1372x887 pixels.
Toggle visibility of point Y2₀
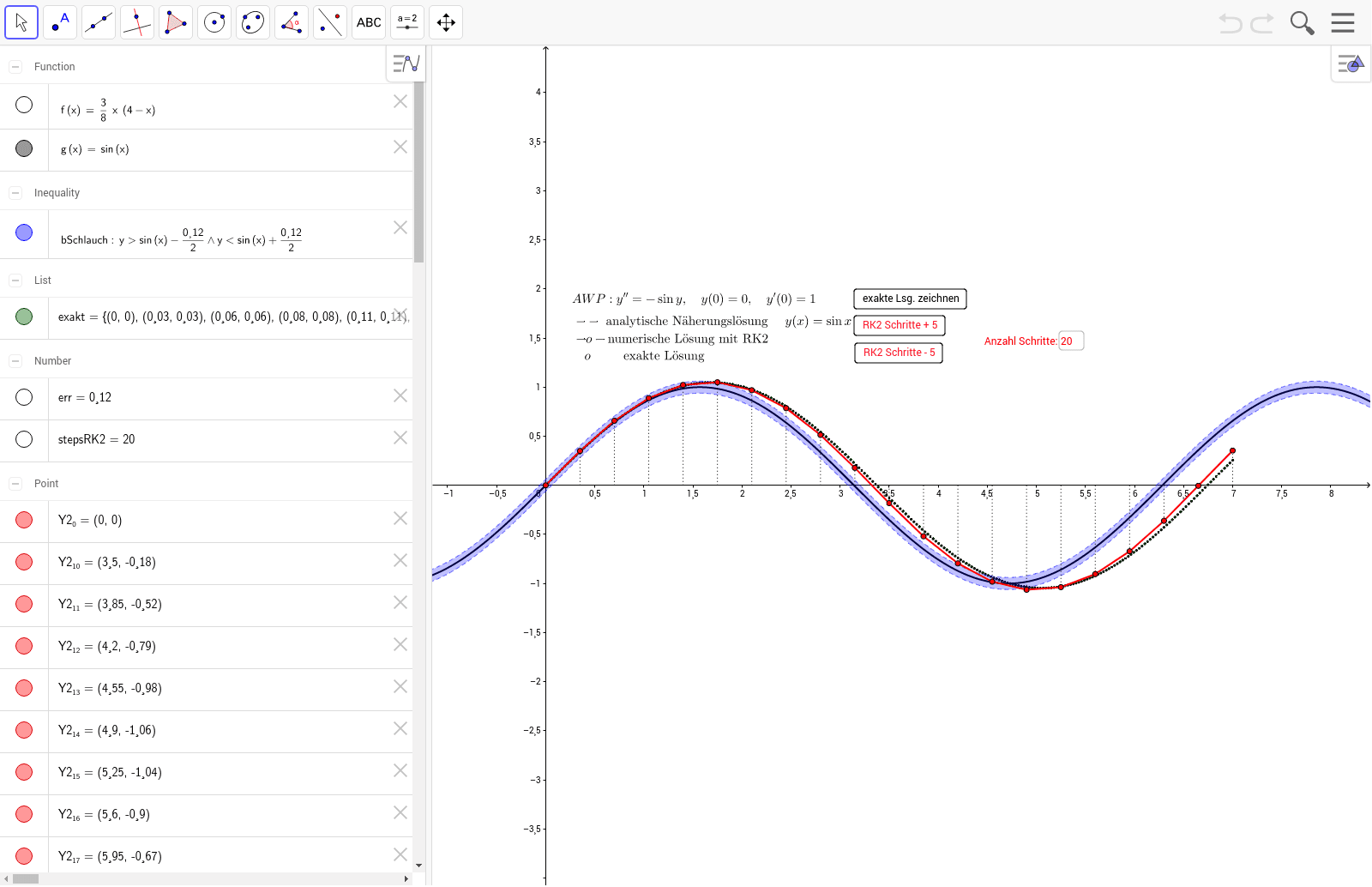tap(24, 520)
